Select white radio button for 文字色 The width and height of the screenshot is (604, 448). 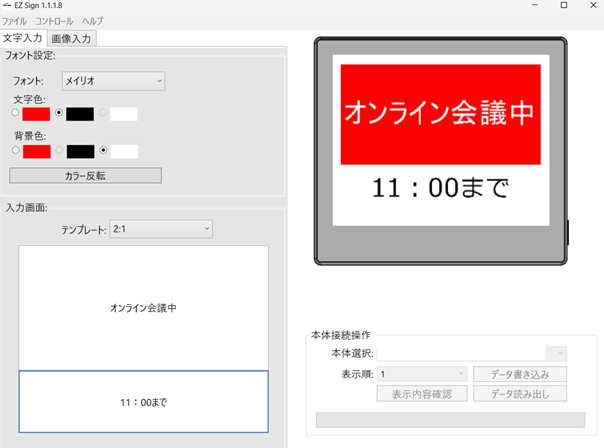103,113
